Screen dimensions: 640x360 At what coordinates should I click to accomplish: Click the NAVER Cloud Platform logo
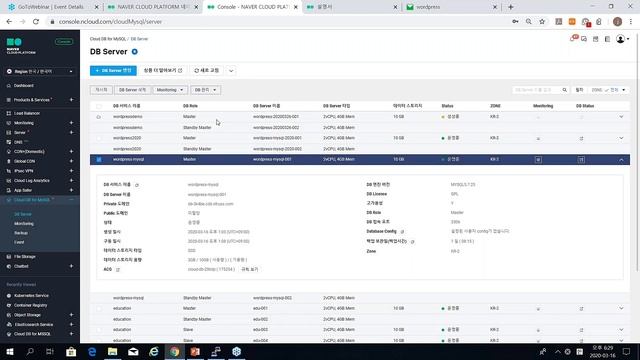21,46
